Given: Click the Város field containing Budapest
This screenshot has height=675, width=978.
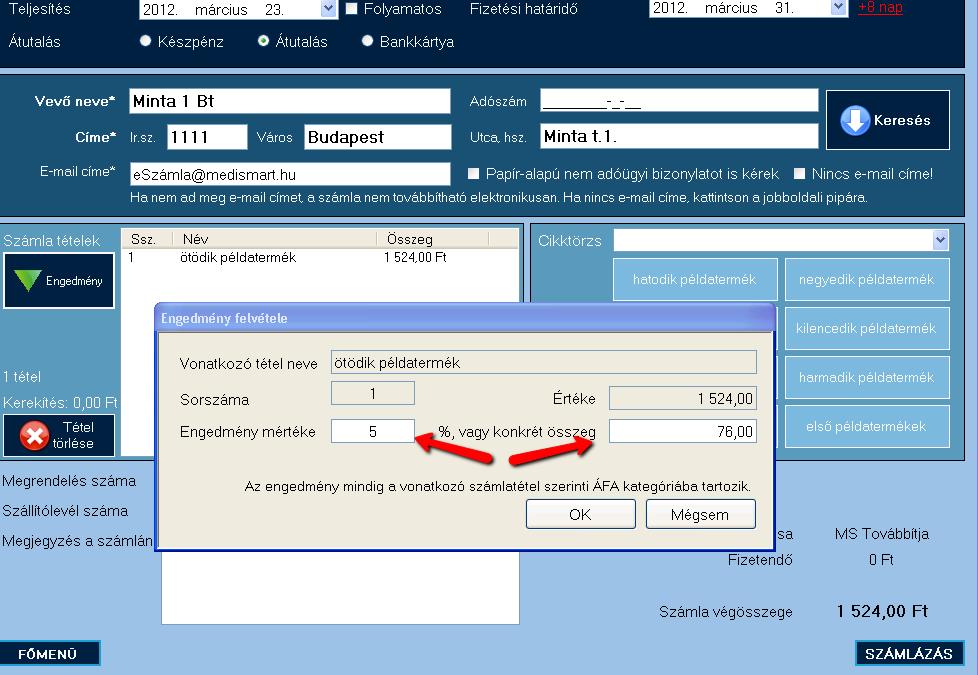Looking at the screenshot, I should (377, 137).
